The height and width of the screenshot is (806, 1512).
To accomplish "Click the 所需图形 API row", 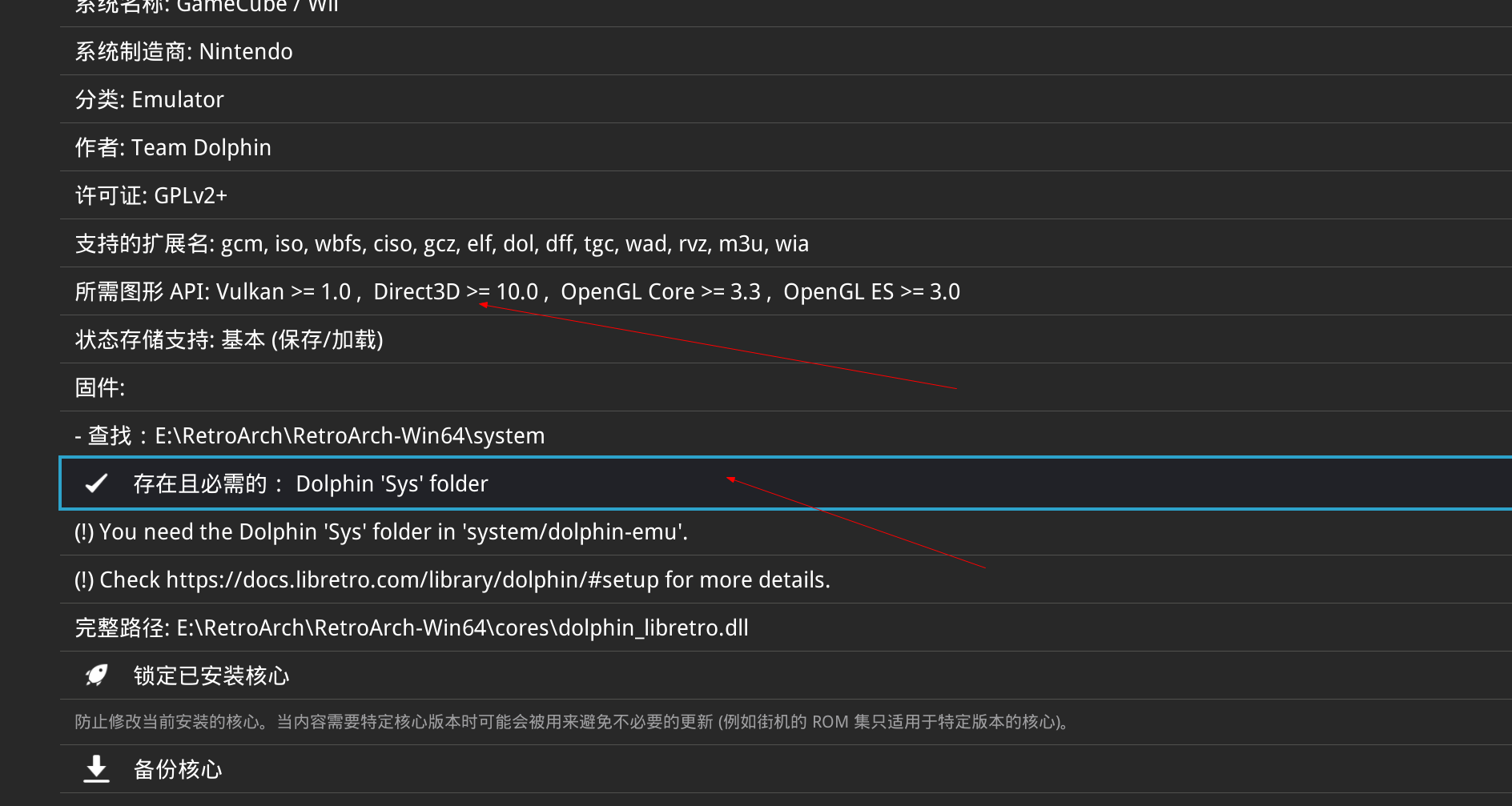I will [x=786, y=291].
